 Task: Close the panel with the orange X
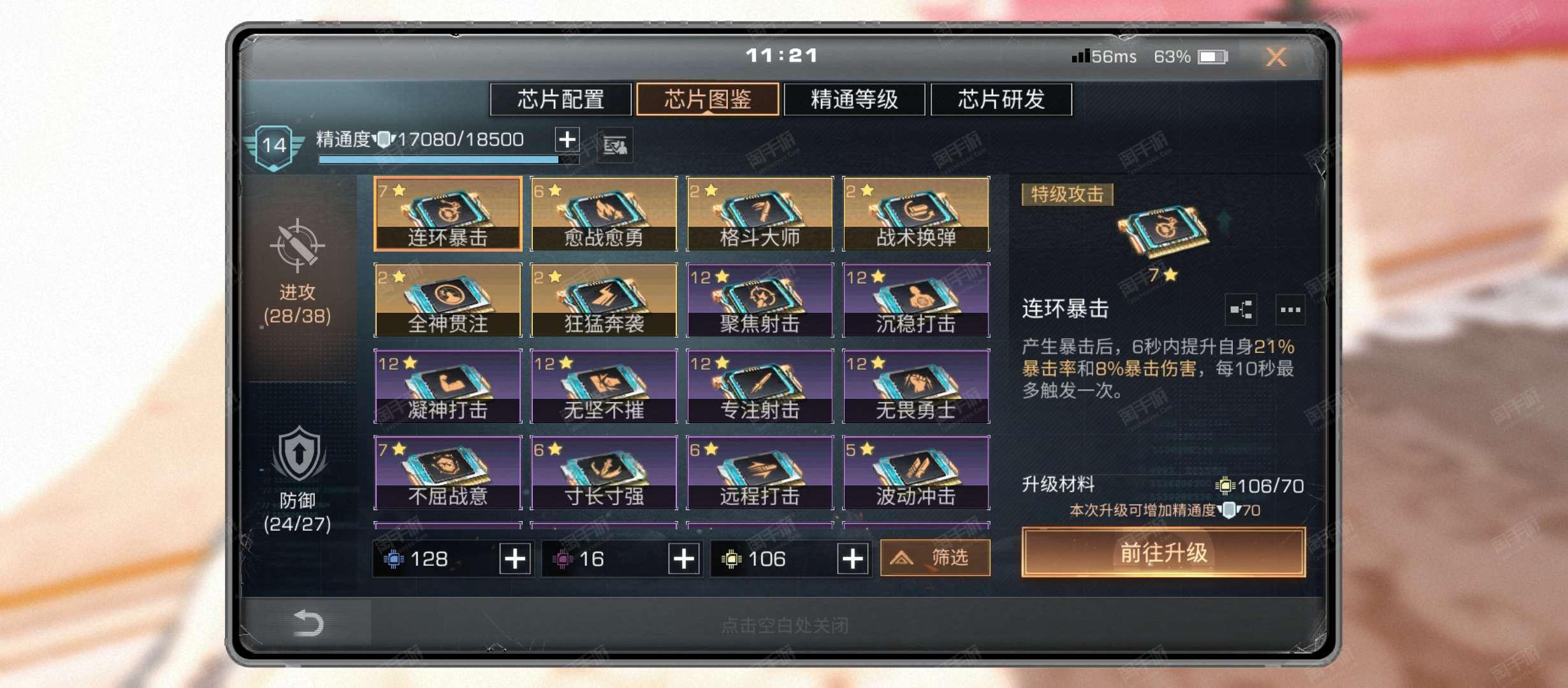pos(1276,57)
